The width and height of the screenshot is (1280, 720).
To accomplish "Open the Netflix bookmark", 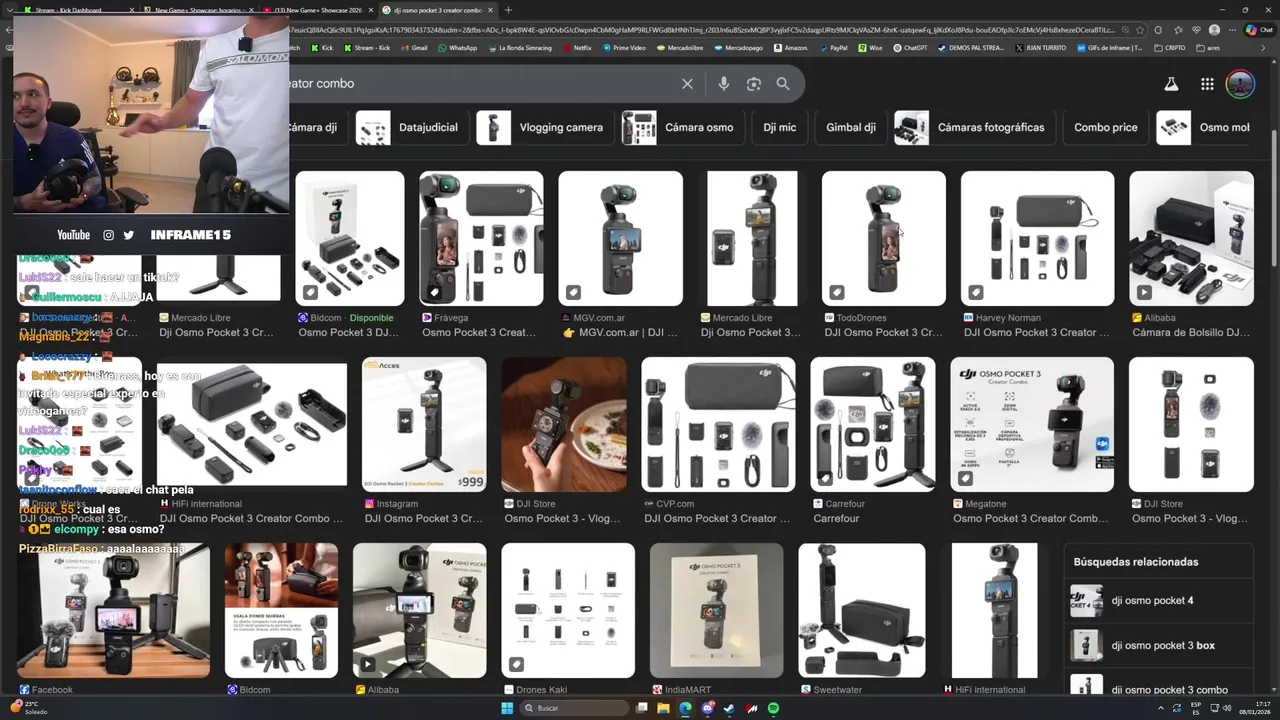I will click(577, 48).
